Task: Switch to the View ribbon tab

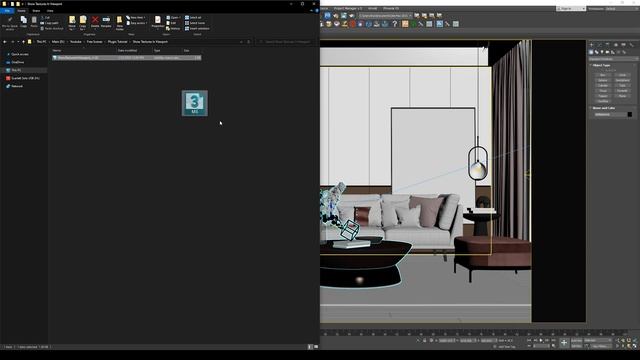Action: (x=50, y=11)
